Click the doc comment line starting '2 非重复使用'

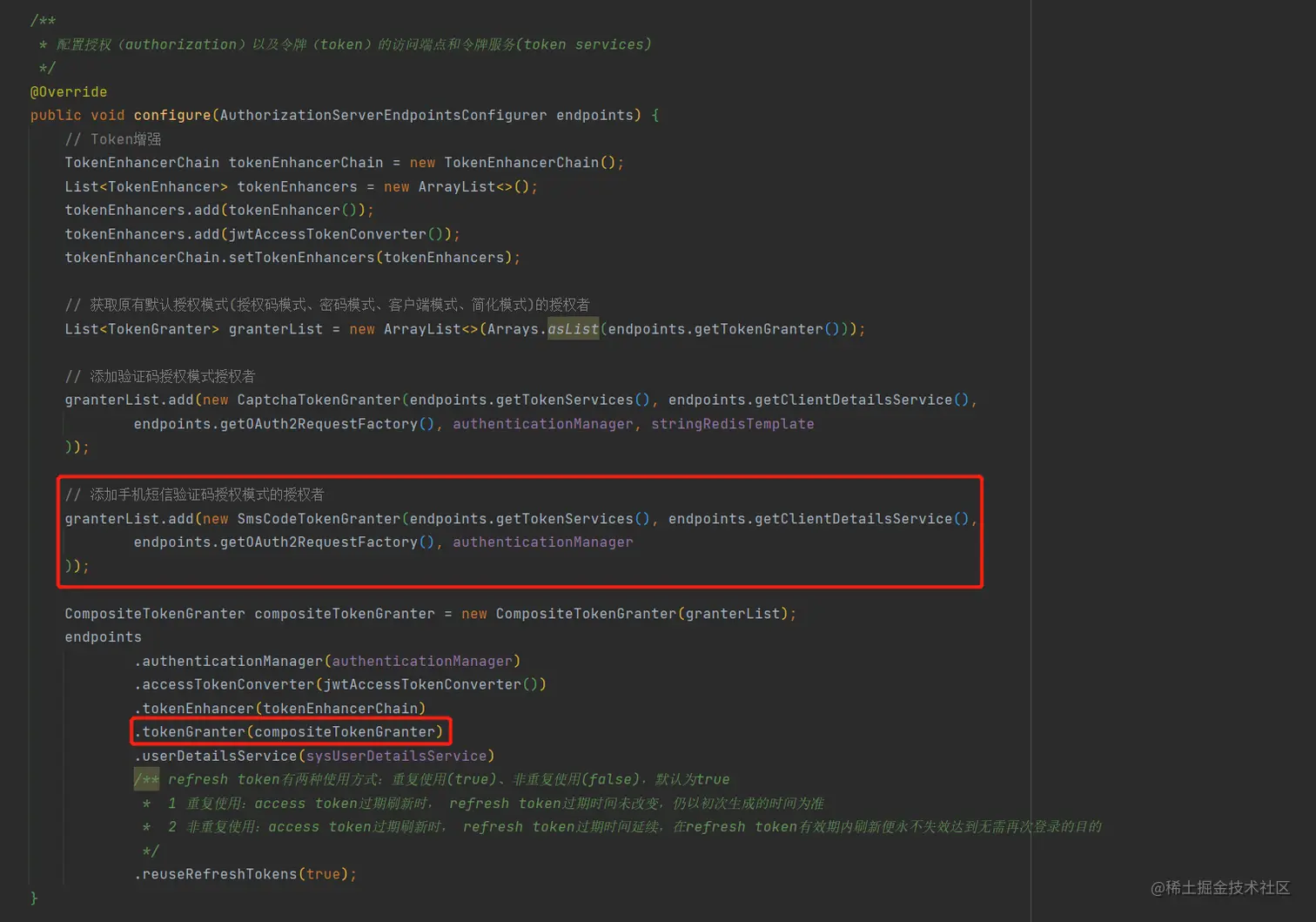622,827
